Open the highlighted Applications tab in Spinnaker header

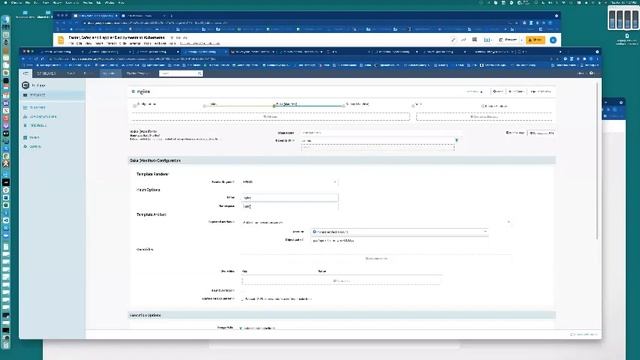point(109,73)
